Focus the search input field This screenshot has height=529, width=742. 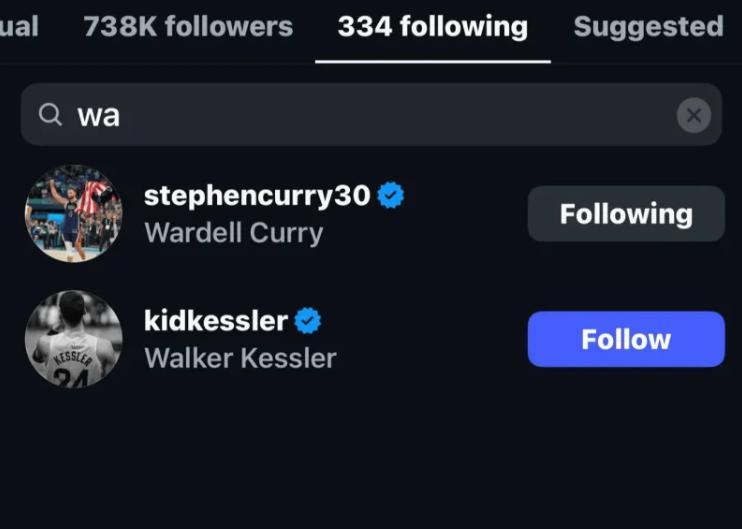tap(370, 115)
